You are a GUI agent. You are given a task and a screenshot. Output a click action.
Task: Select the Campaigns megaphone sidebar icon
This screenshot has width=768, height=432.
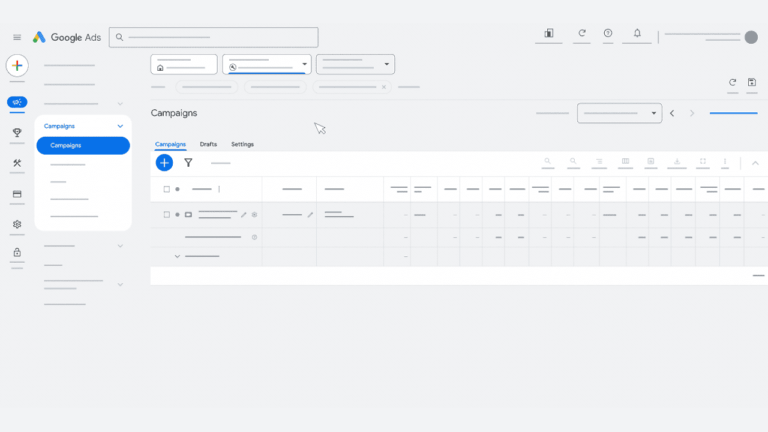17,102
